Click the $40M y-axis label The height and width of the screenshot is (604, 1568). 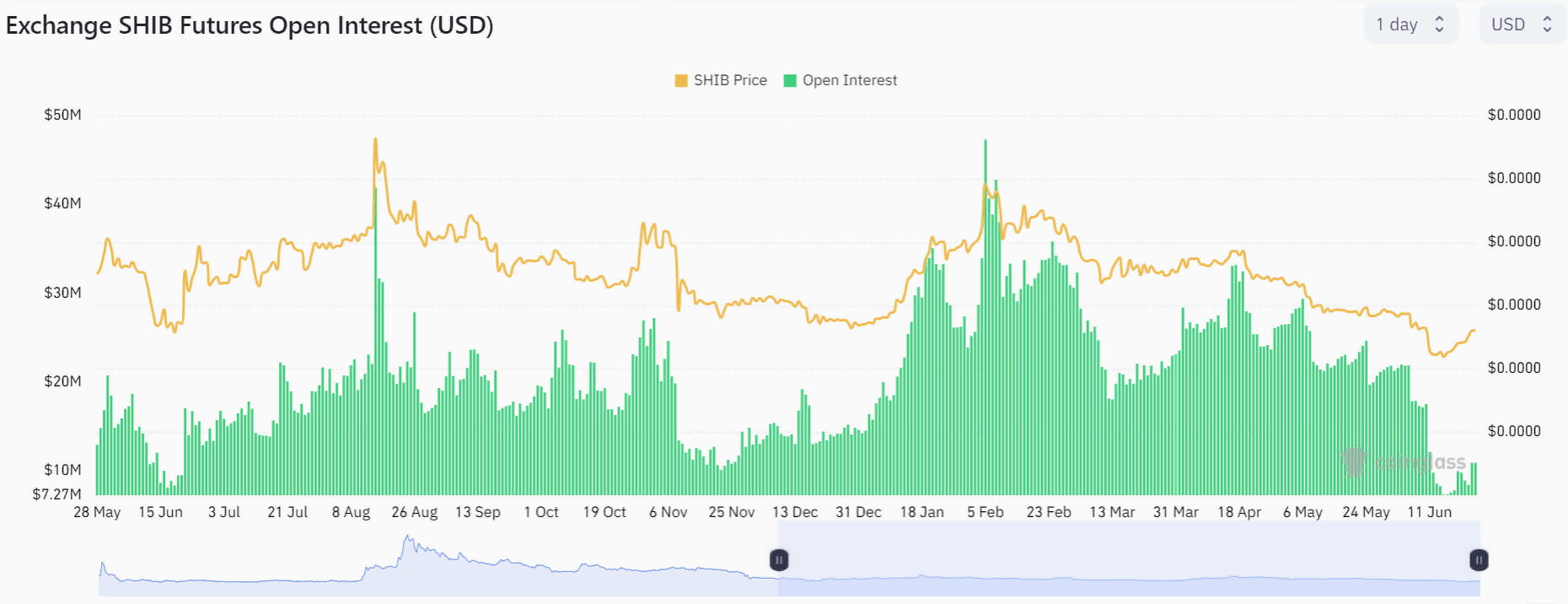pos(63,203)
